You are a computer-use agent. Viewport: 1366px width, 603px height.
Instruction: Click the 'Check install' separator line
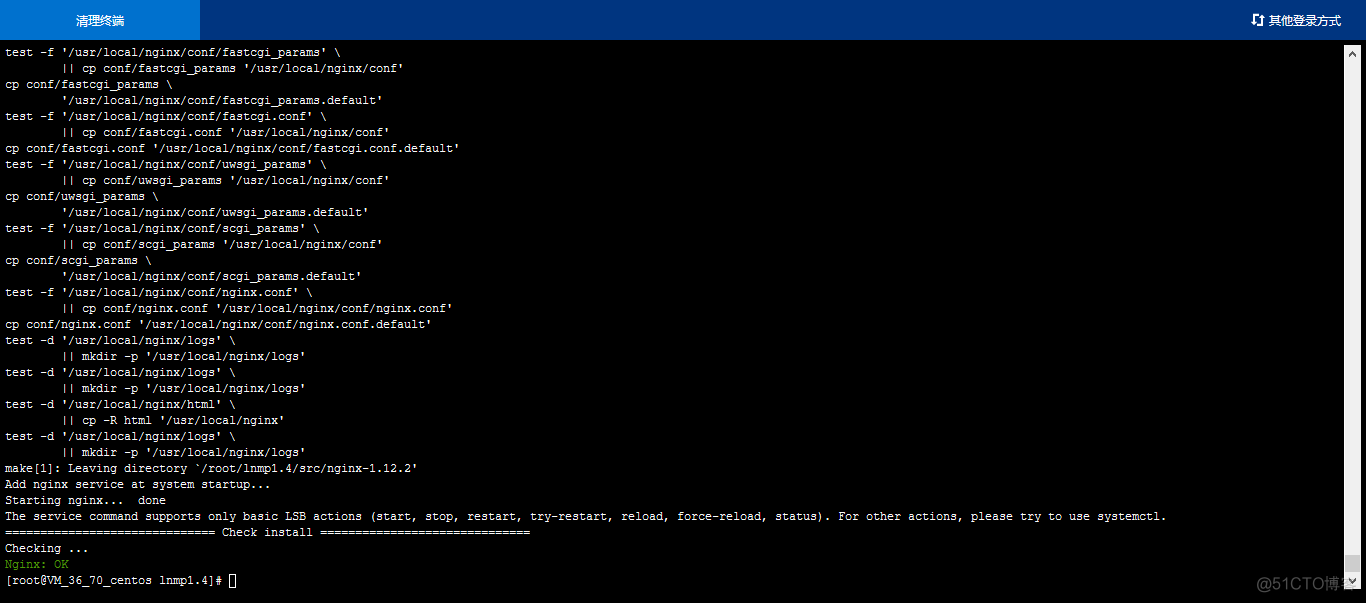[267, 532]
